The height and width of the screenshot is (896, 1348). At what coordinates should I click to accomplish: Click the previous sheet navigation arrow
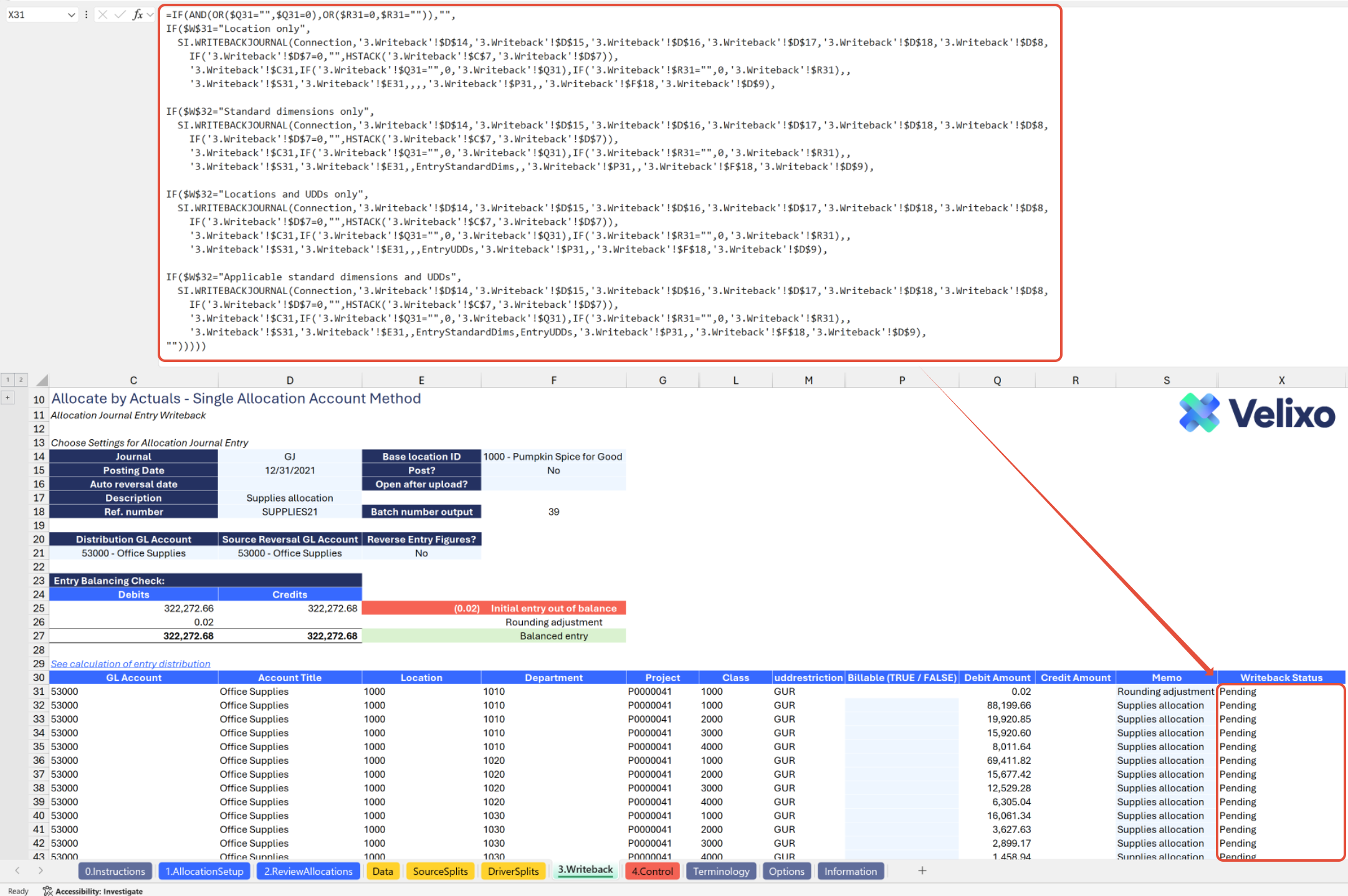click(17, 870)
